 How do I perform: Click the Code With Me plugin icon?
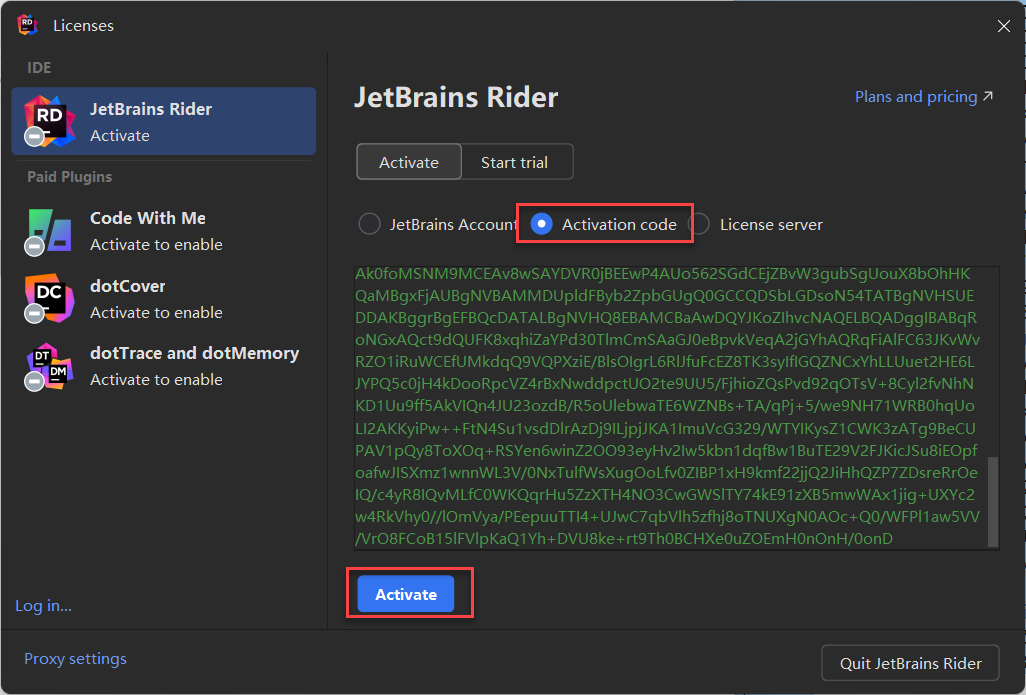point(50,231)
